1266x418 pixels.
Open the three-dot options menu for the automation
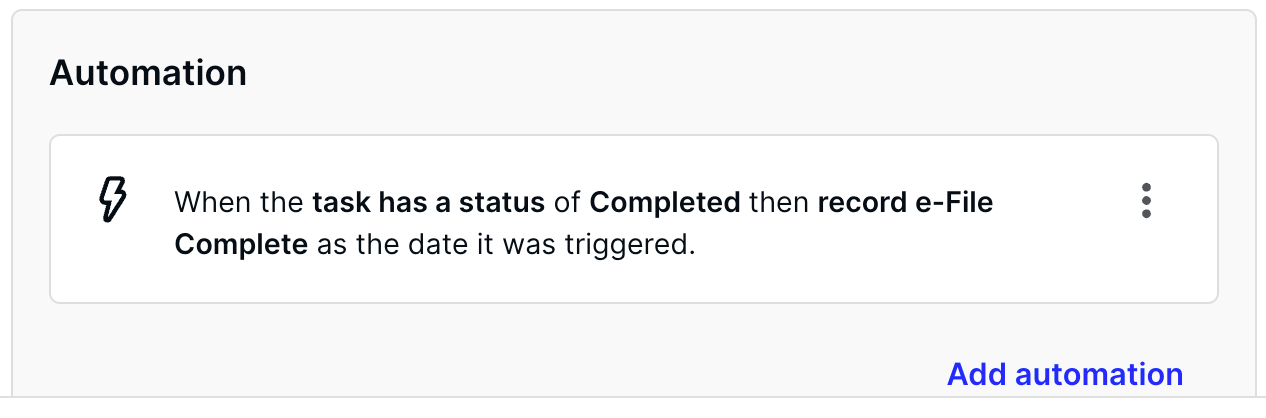[1146, 201]
